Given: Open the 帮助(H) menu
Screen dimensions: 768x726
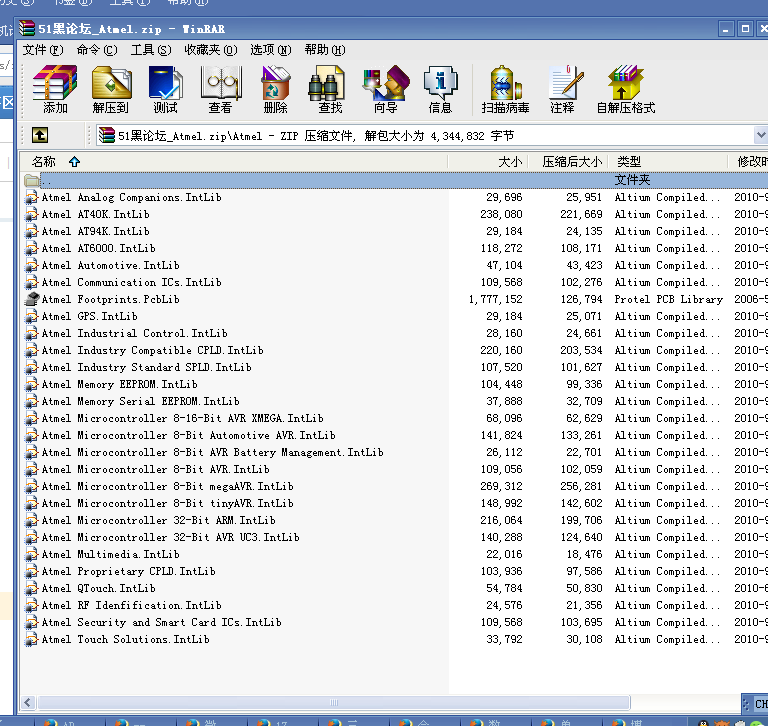Looking at the screenshot, I should tap(325, 49).
